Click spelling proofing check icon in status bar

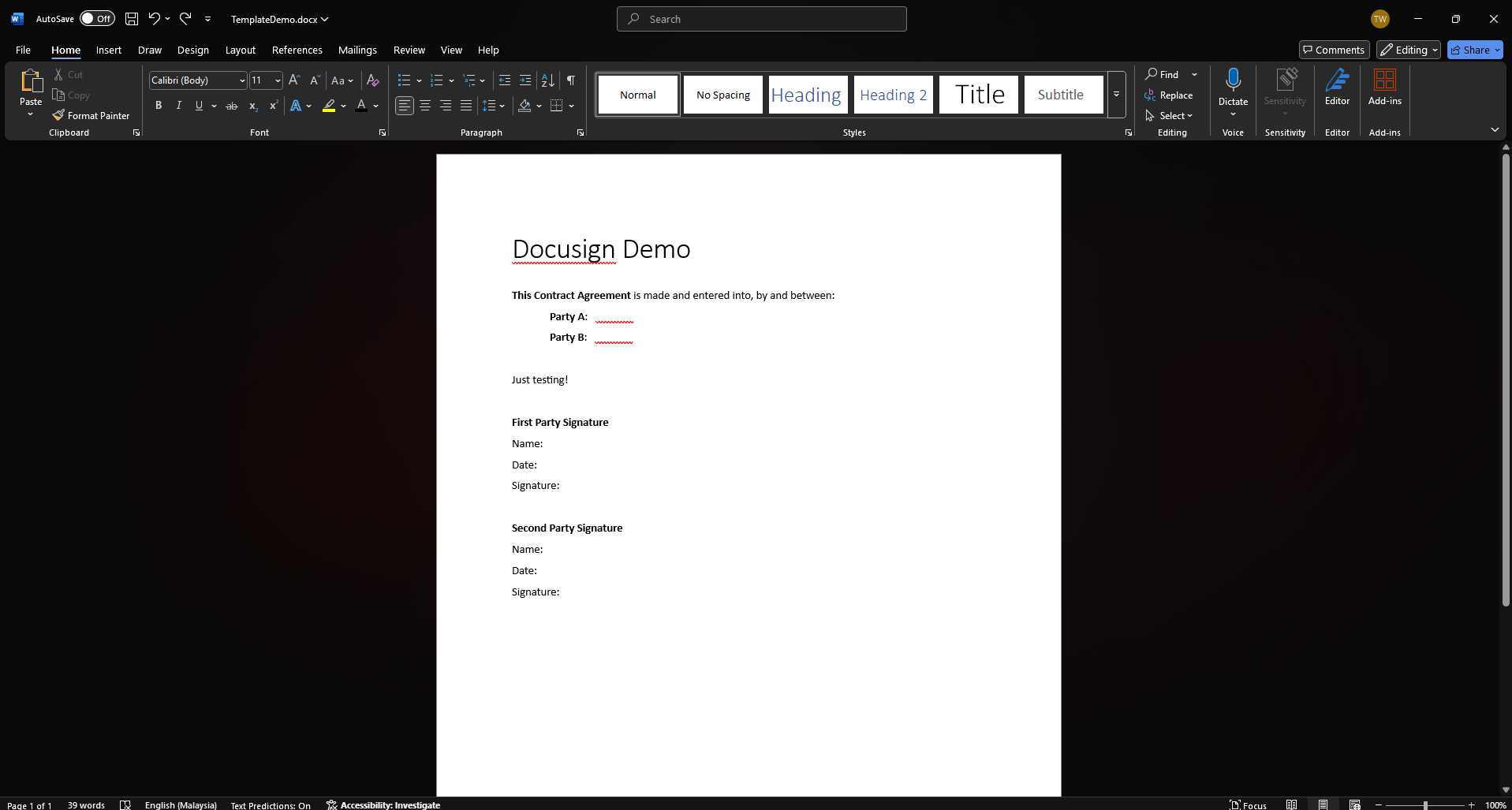click(x=125, y=804)
